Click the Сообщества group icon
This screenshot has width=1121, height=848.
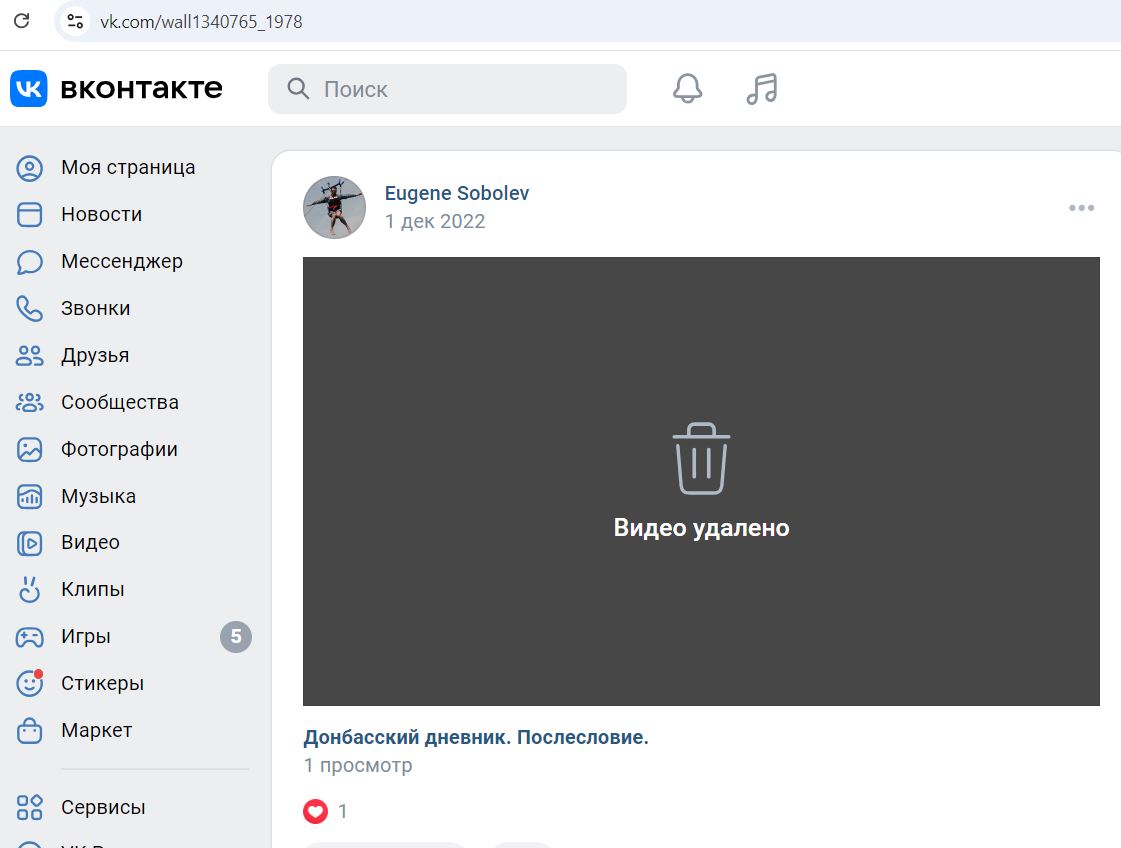click(29, 403)
